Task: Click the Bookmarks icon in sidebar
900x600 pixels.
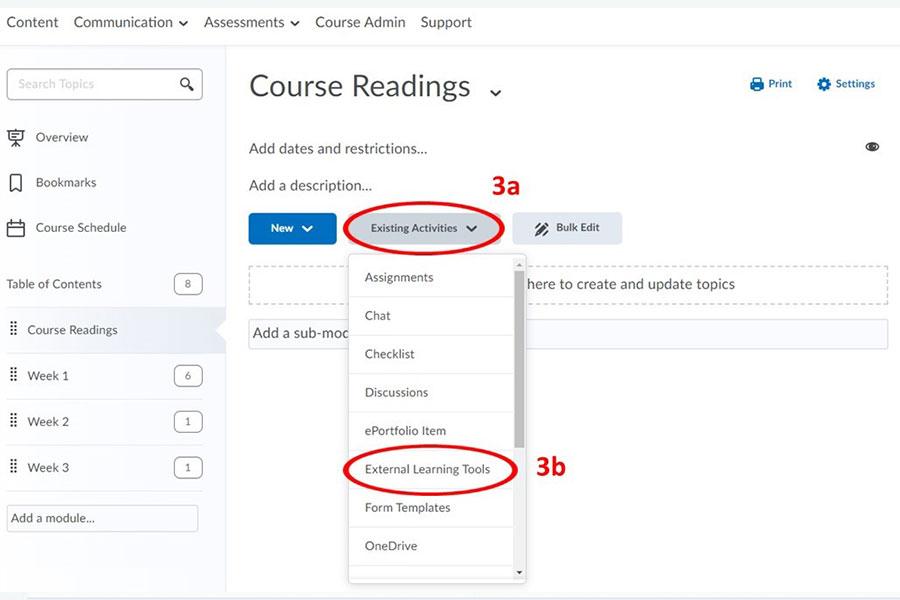Action: (16, 183)
